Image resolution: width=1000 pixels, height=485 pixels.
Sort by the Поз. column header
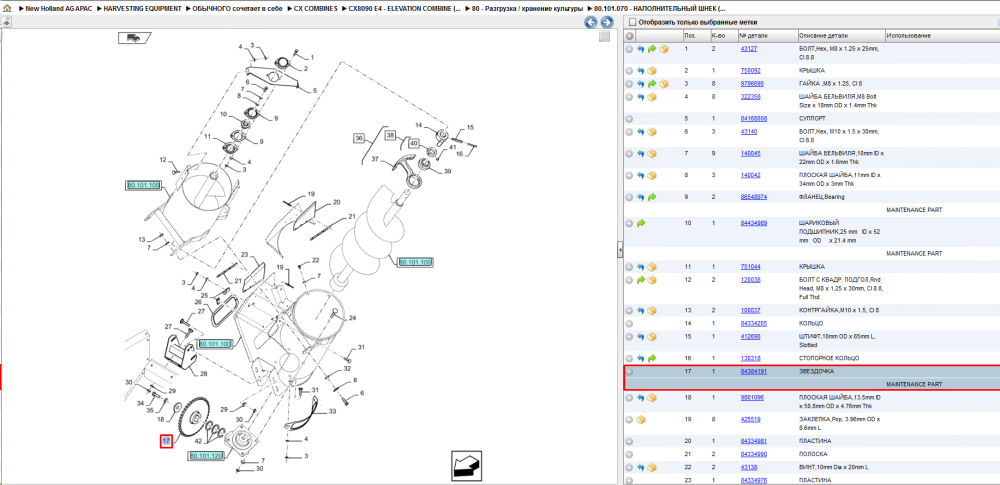tap(696, 36)
